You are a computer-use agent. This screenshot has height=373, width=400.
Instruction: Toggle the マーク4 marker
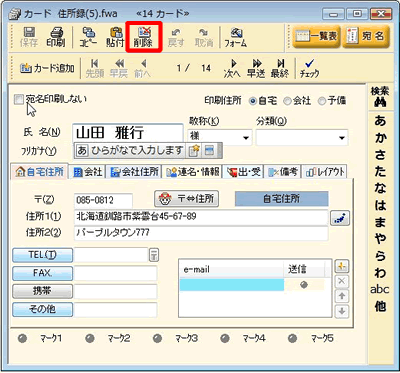click(x=225, y=339)
